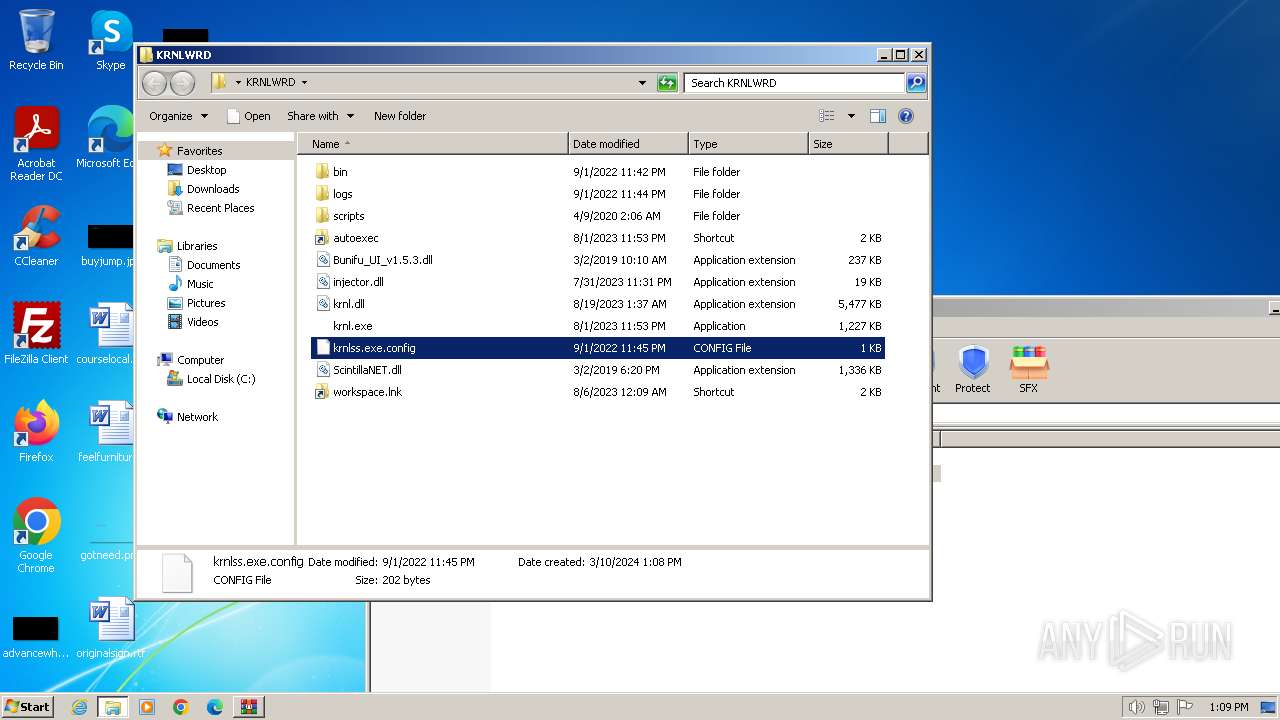Click the Explorer back navigation arrow

coord(154,83)
